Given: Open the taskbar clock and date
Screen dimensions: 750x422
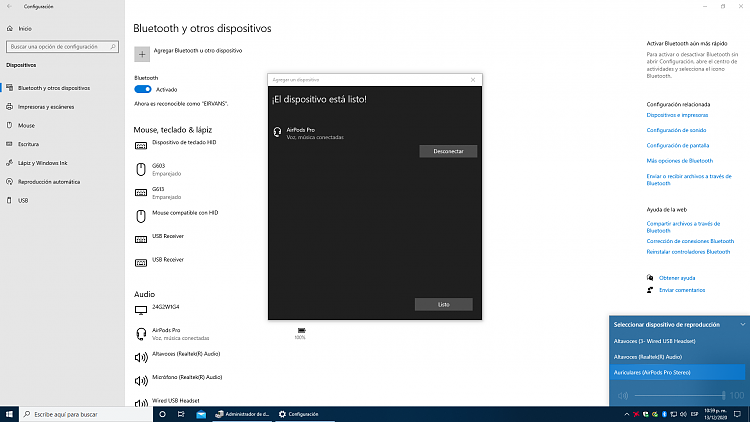Looking at the screenshot, I should (716, 414).
